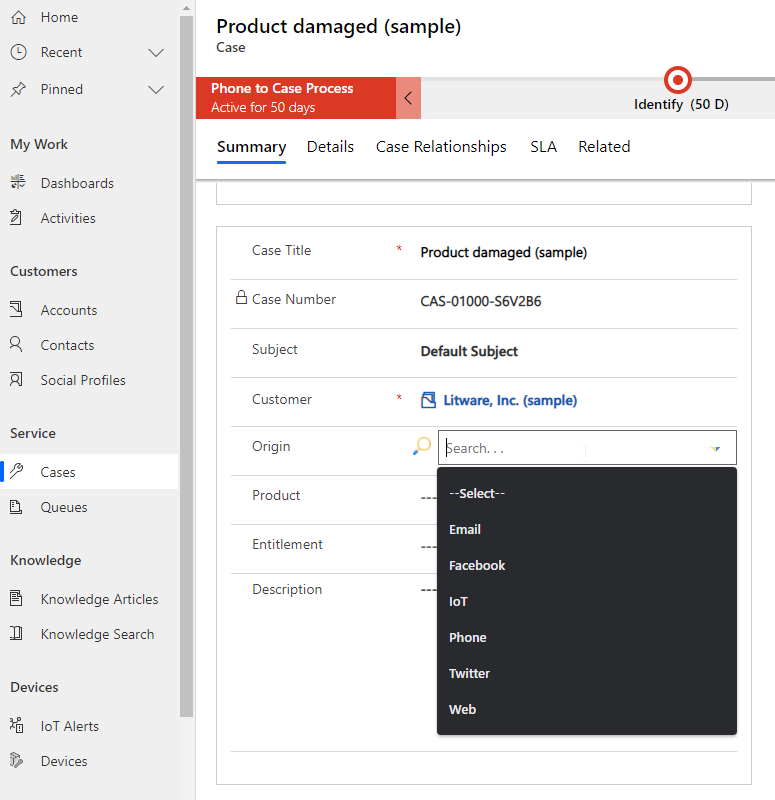The image size is (775, 800).
Task: Expand the Recent section chevron
Action: [156, 53]
